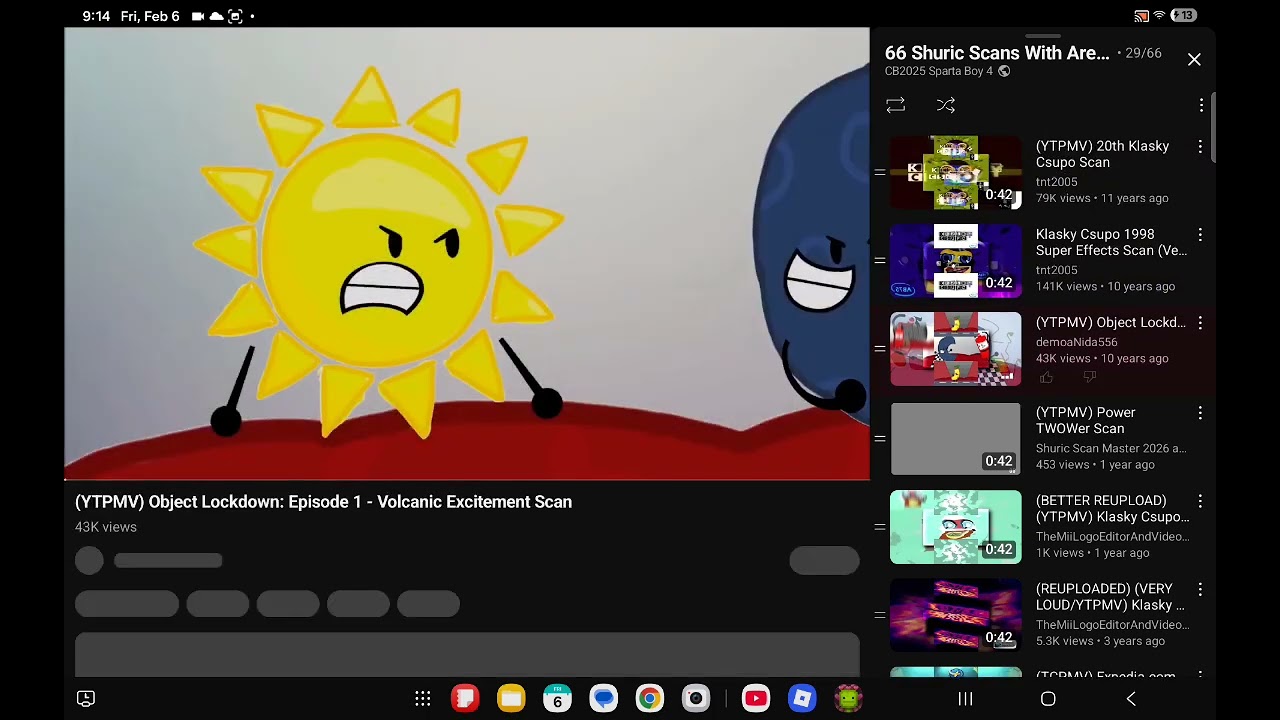This screenshot has width=1280, height=720.
Task: Select the Object Lockdown playlist thumbnail
Action: (956, 349)
